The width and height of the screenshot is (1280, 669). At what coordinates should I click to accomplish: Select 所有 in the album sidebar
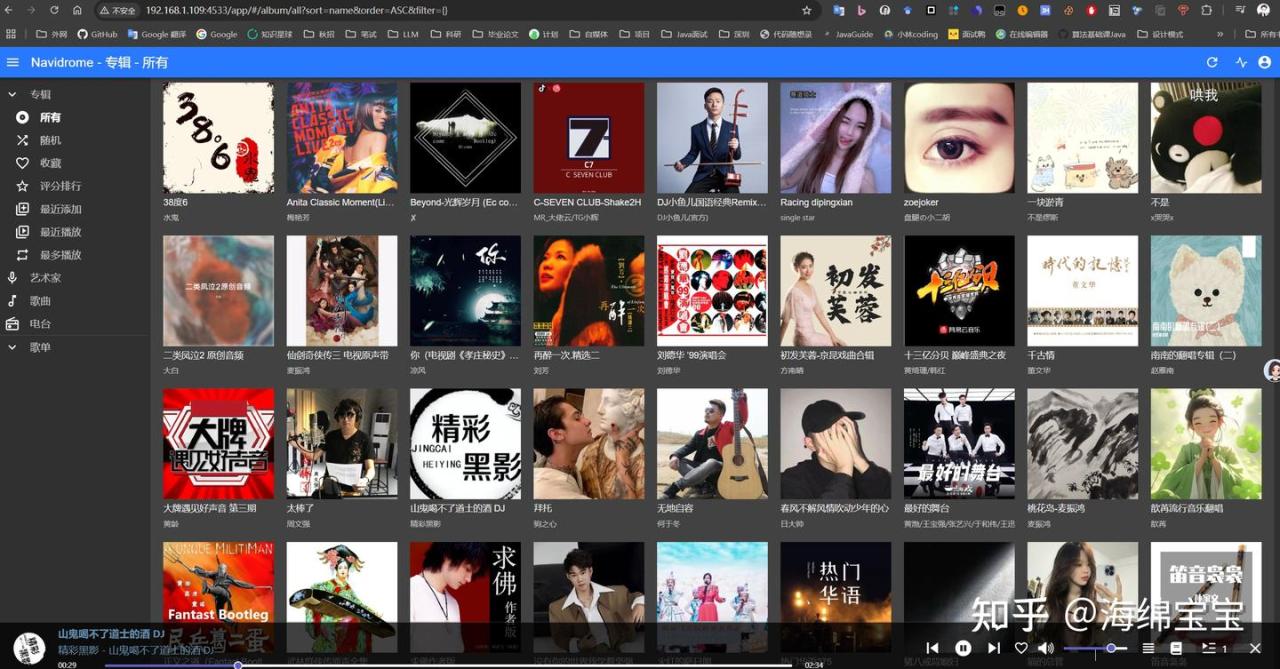point(75,117)
